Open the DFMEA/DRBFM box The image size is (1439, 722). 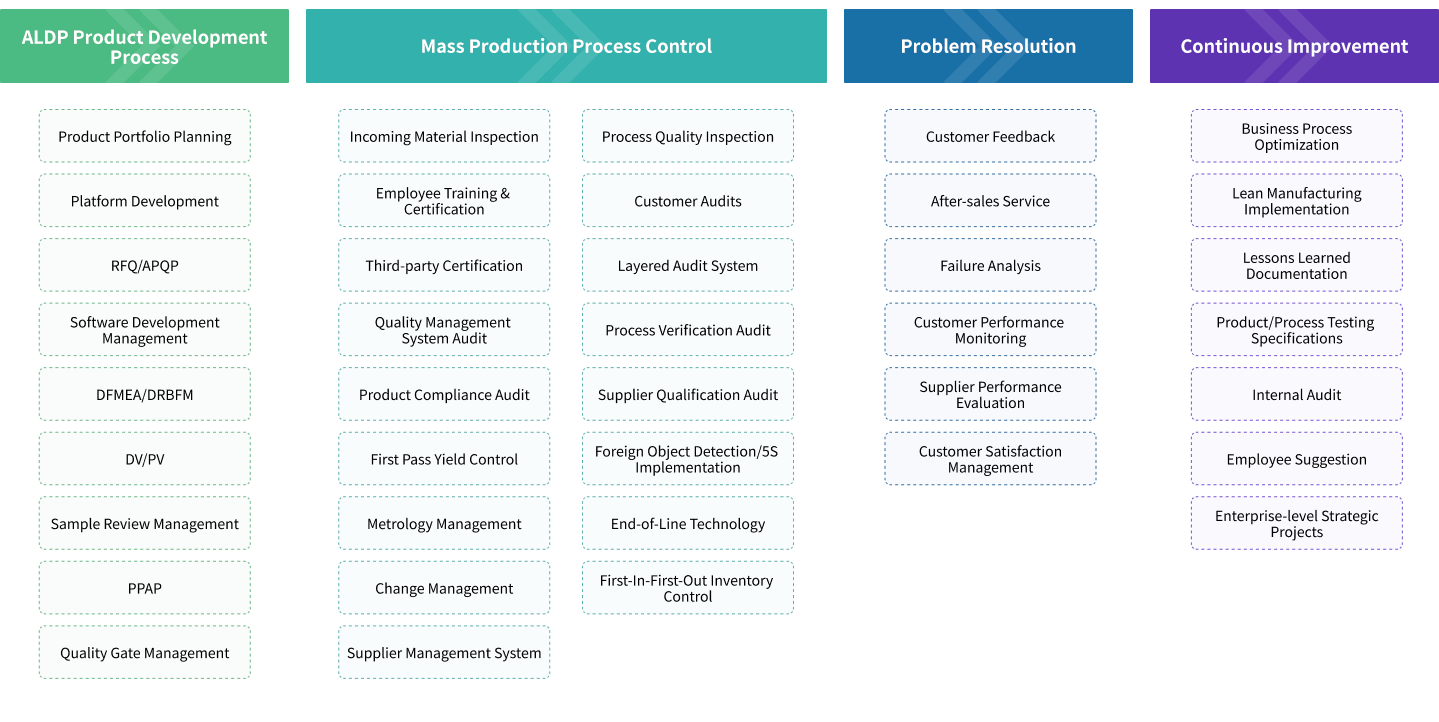tap(145, 395)
